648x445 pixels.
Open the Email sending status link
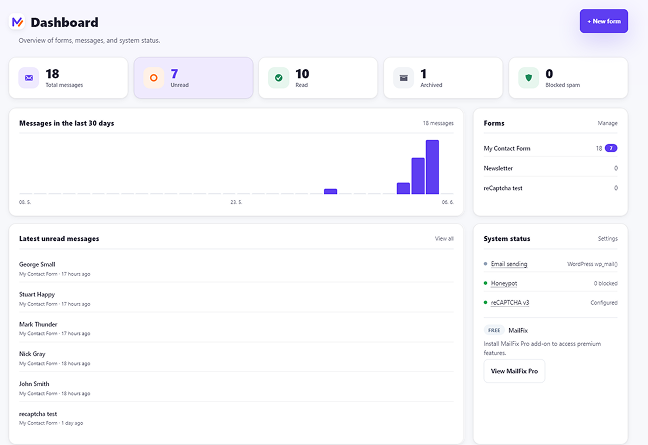coord(509,264)
